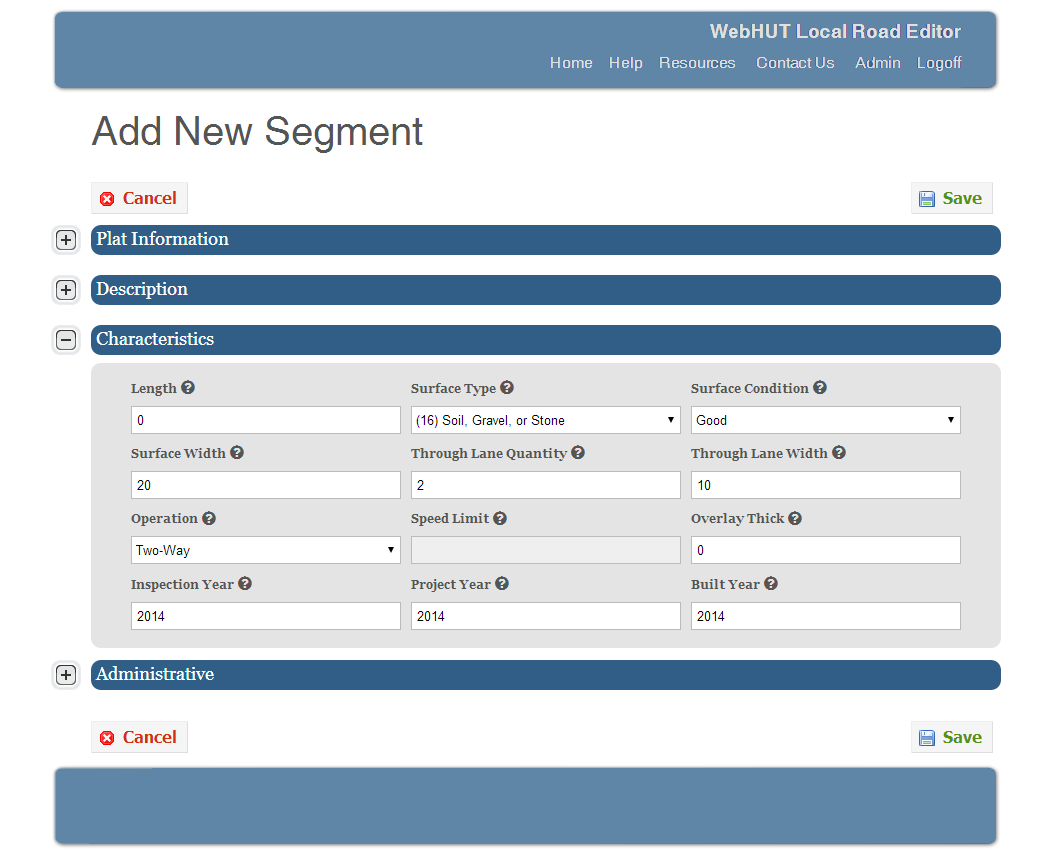Open the Help navigation link

click(x=625, y=62)
